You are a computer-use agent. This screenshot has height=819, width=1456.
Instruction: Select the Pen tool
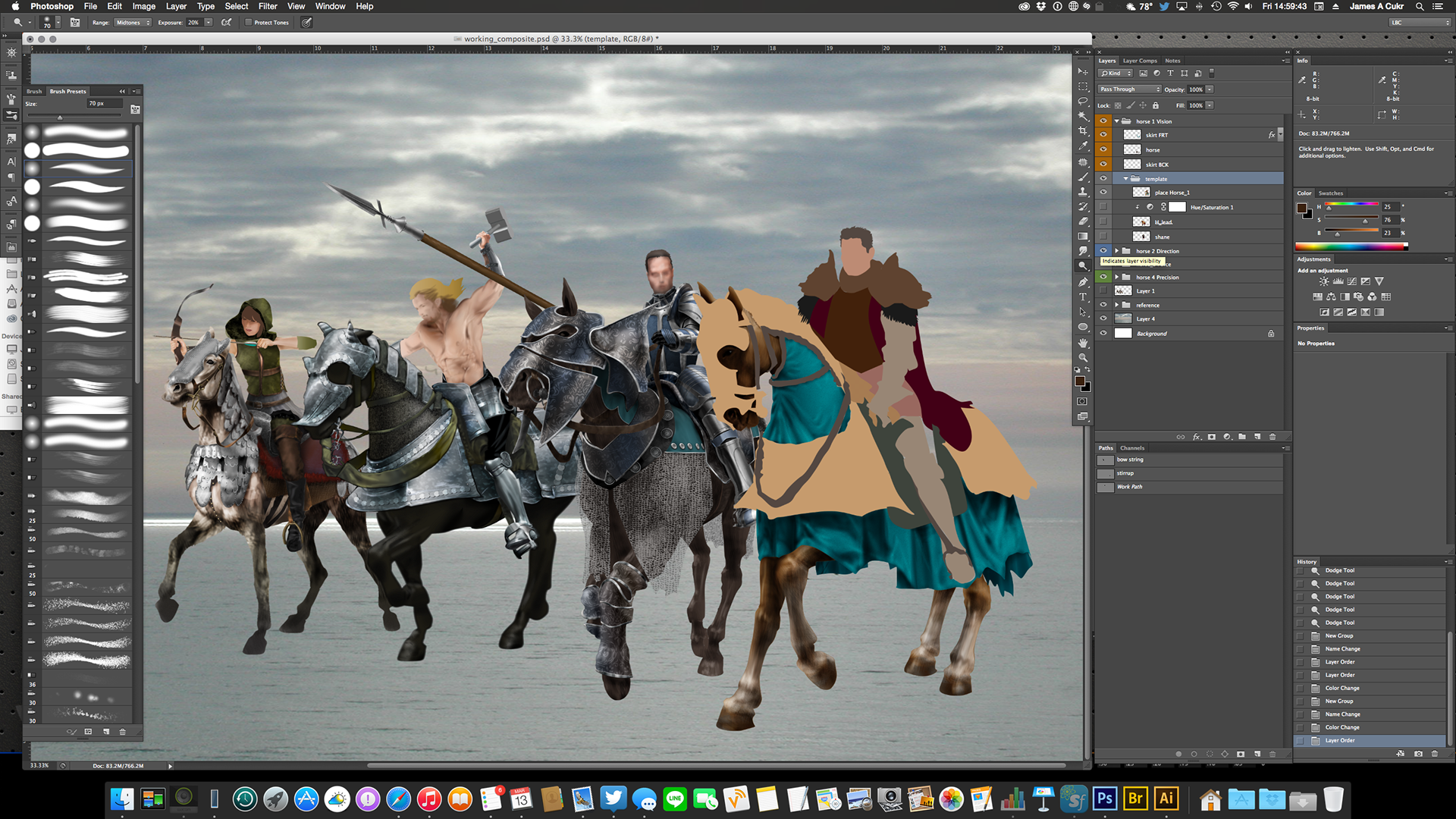pyautogui.click(x=1083, y=282)
